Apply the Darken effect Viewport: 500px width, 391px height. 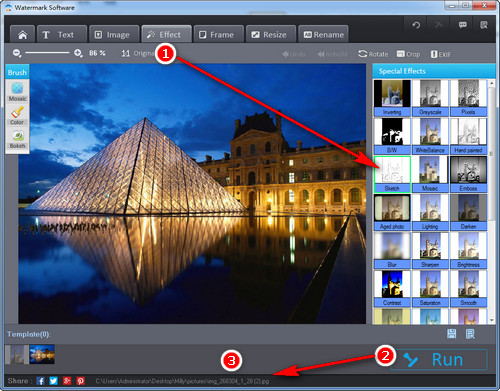[x=468, y=212]
